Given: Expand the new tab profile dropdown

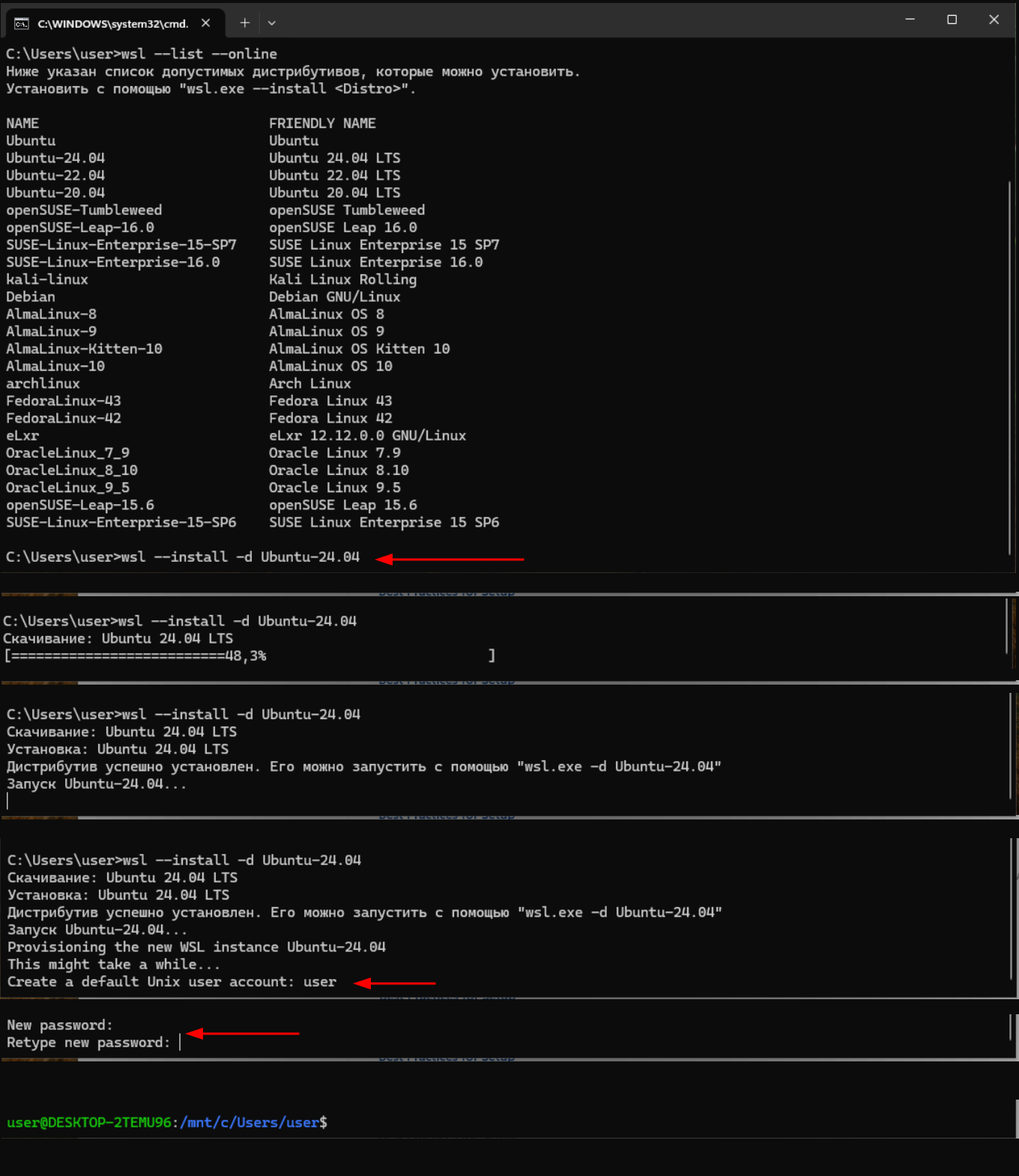Looking at the screenshot, I should click(272, 23).
